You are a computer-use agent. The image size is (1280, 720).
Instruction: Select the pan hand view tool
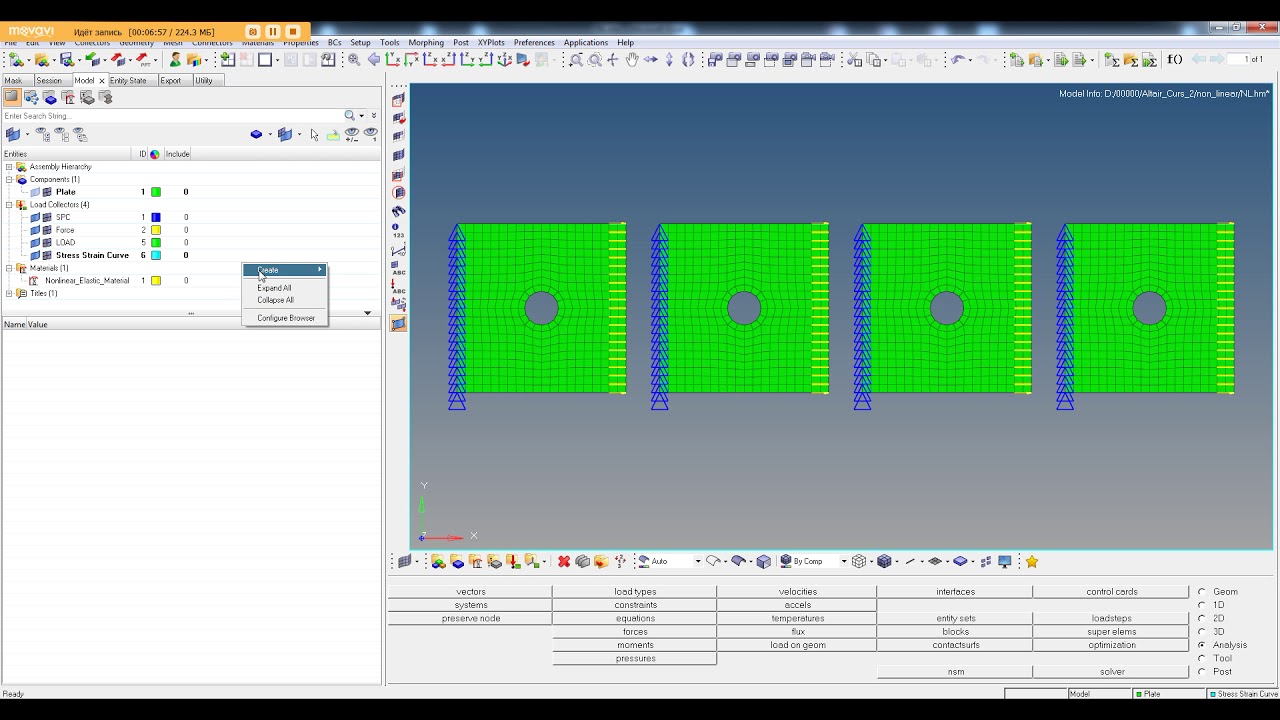[632, 60]
